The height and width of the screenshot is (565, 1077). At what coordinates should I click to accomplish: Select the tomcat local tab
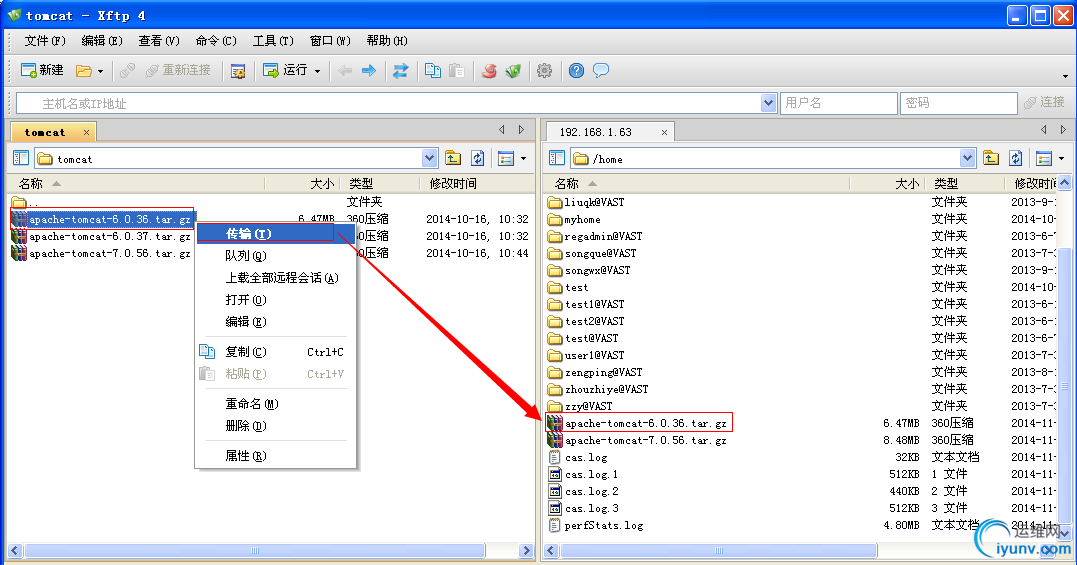[45, 132]
